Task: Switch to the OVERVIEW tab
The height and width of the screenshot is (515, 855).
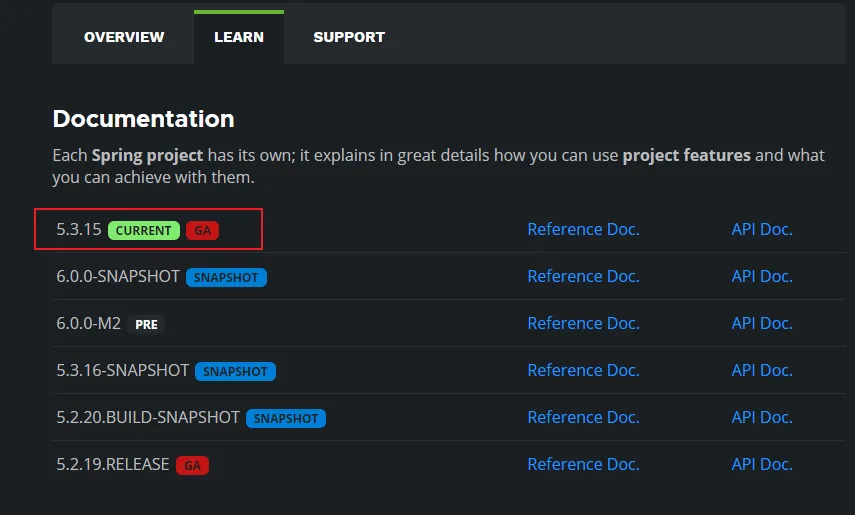Action: coord(124,37)
